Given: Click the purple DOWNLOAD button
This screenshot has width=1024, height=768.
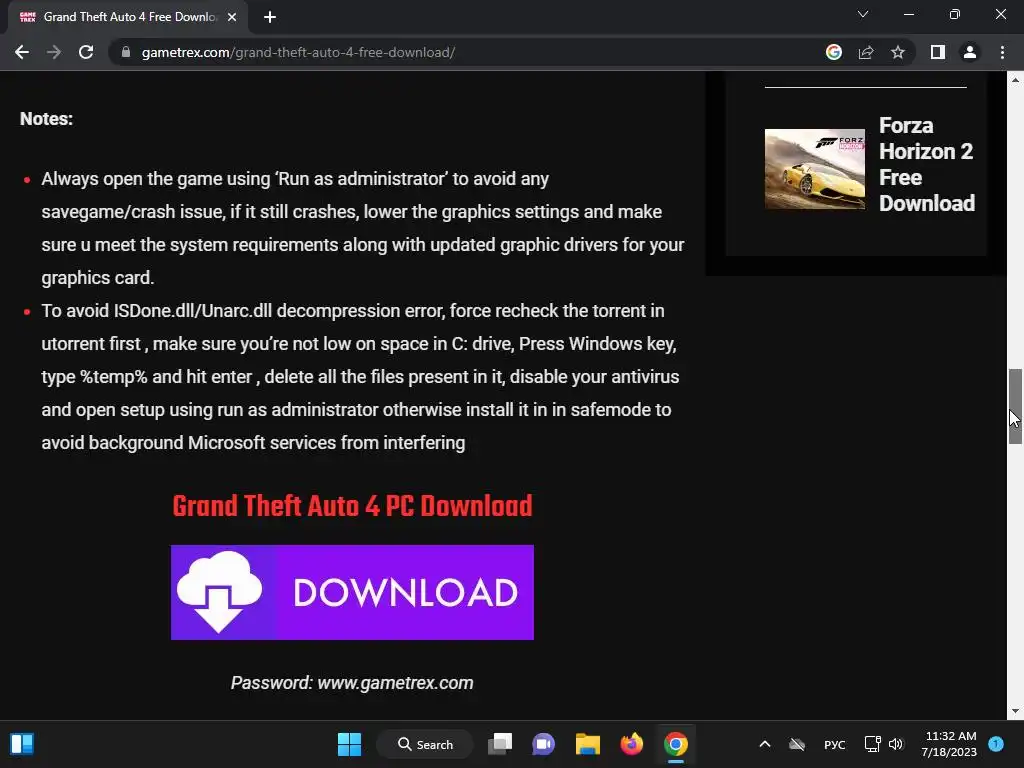Looking at the screenshot, I should pyautogui.click(x=352, y=592).
